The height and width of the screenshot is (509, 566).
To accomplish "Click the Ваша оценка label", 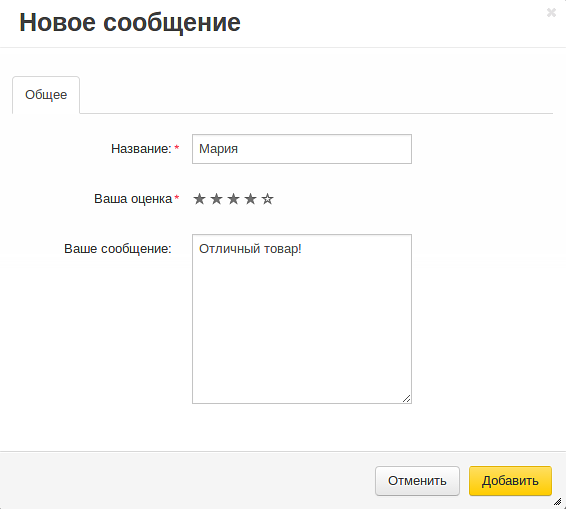I will (133, 199).
